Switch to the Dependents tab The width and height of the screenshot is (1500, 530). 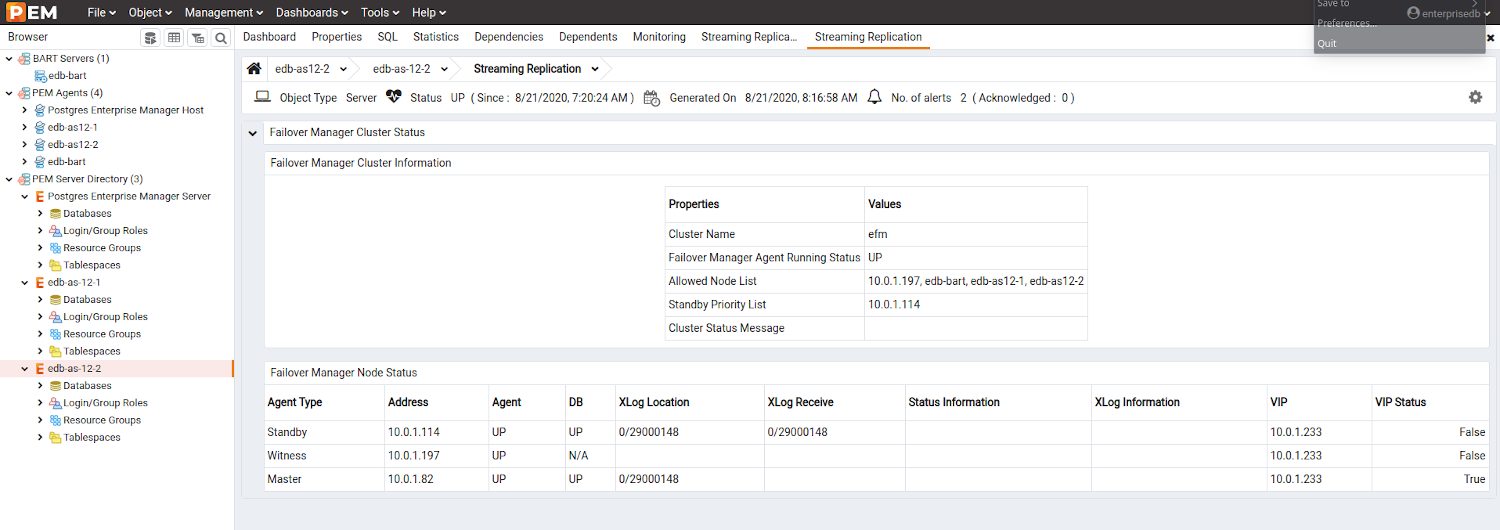click(x=588, y=37)
